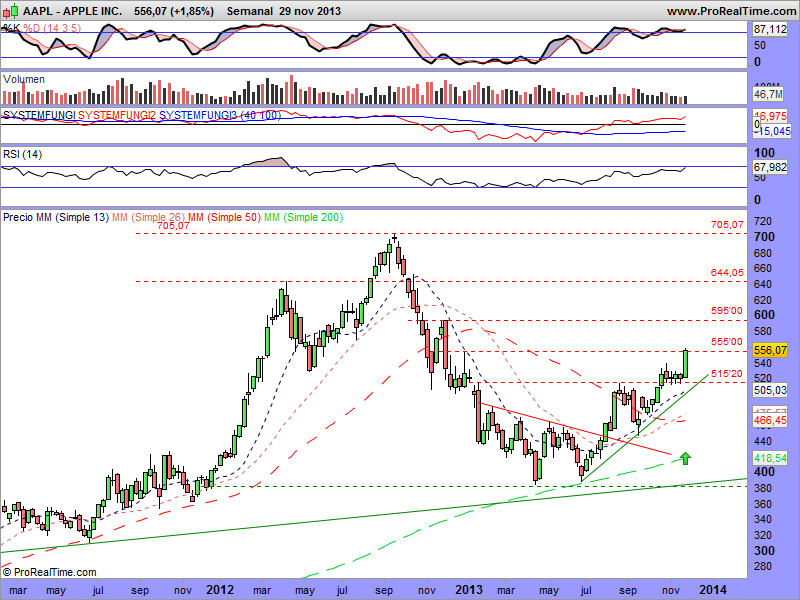Click the "MM (Simple 26)" moving average label

(x=148, y=217)
